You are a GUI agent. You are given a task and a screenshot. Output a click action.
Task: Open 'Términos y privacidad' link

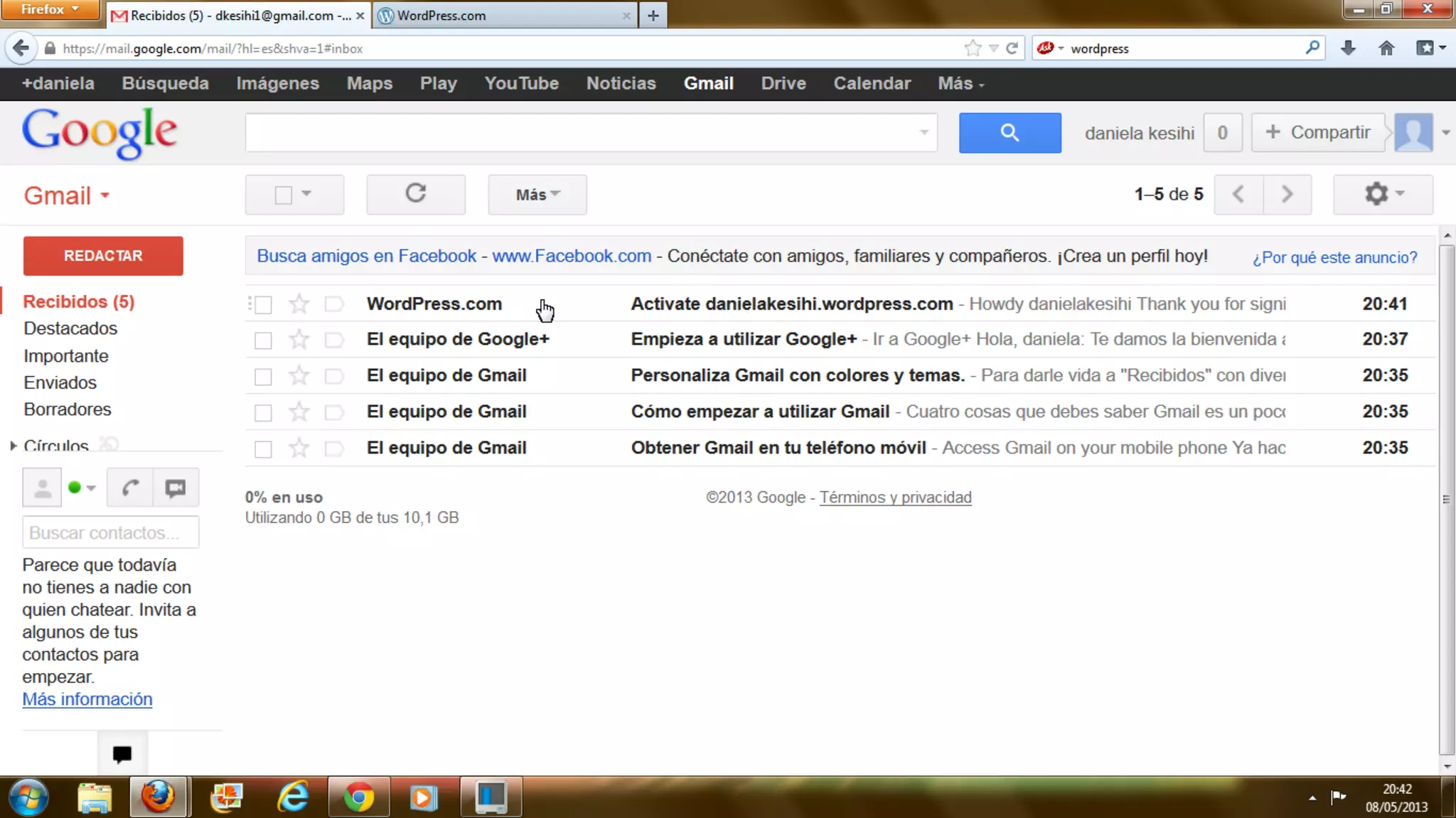click(x=895, y=497)
